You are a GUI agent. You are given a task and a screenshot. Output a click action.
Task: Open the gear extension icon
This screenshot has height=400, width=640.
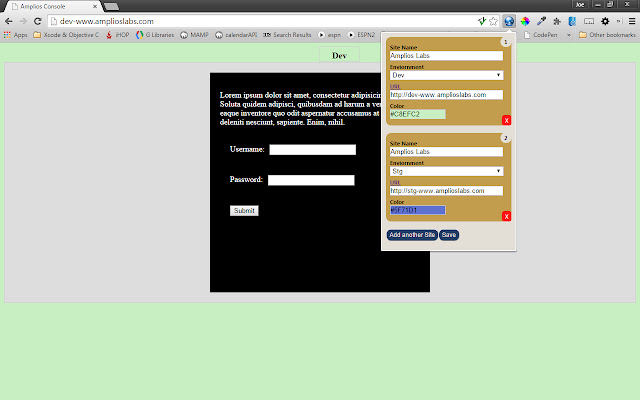pos(605,21)
